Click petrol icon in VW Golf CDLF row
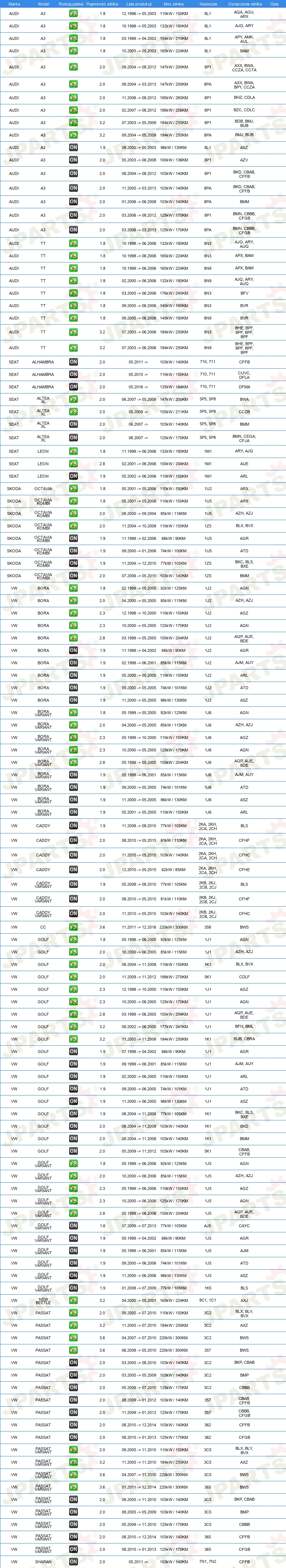Image resolution: width=286 pixels, height=1568 pixels. 73,978
